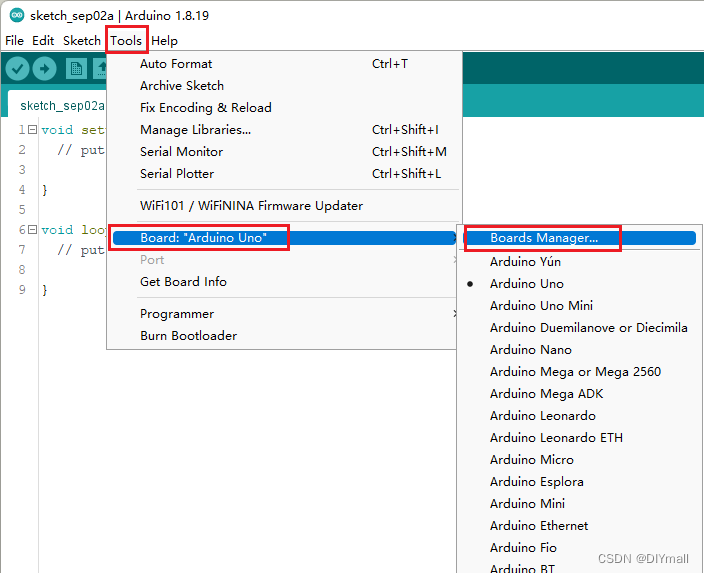Click the Arduino logo in title bar
The height and width of the screenshot is (573, 704).
17,15
